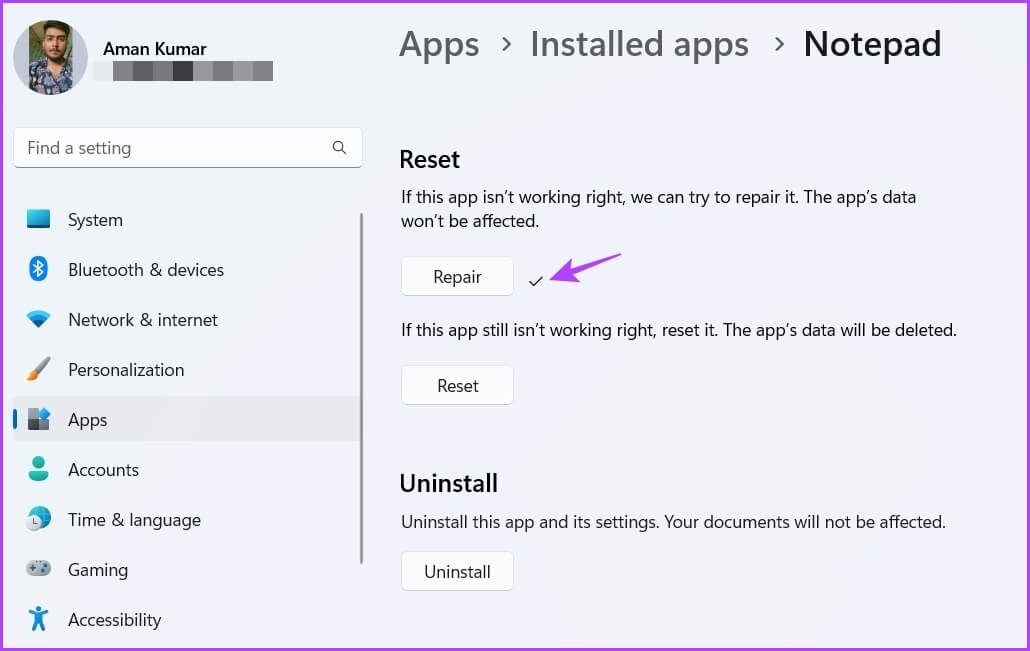The height and width of the screenshot is (651, 1030).
Task: Click the Apps icon in sidebar
Action: [38, 419]
